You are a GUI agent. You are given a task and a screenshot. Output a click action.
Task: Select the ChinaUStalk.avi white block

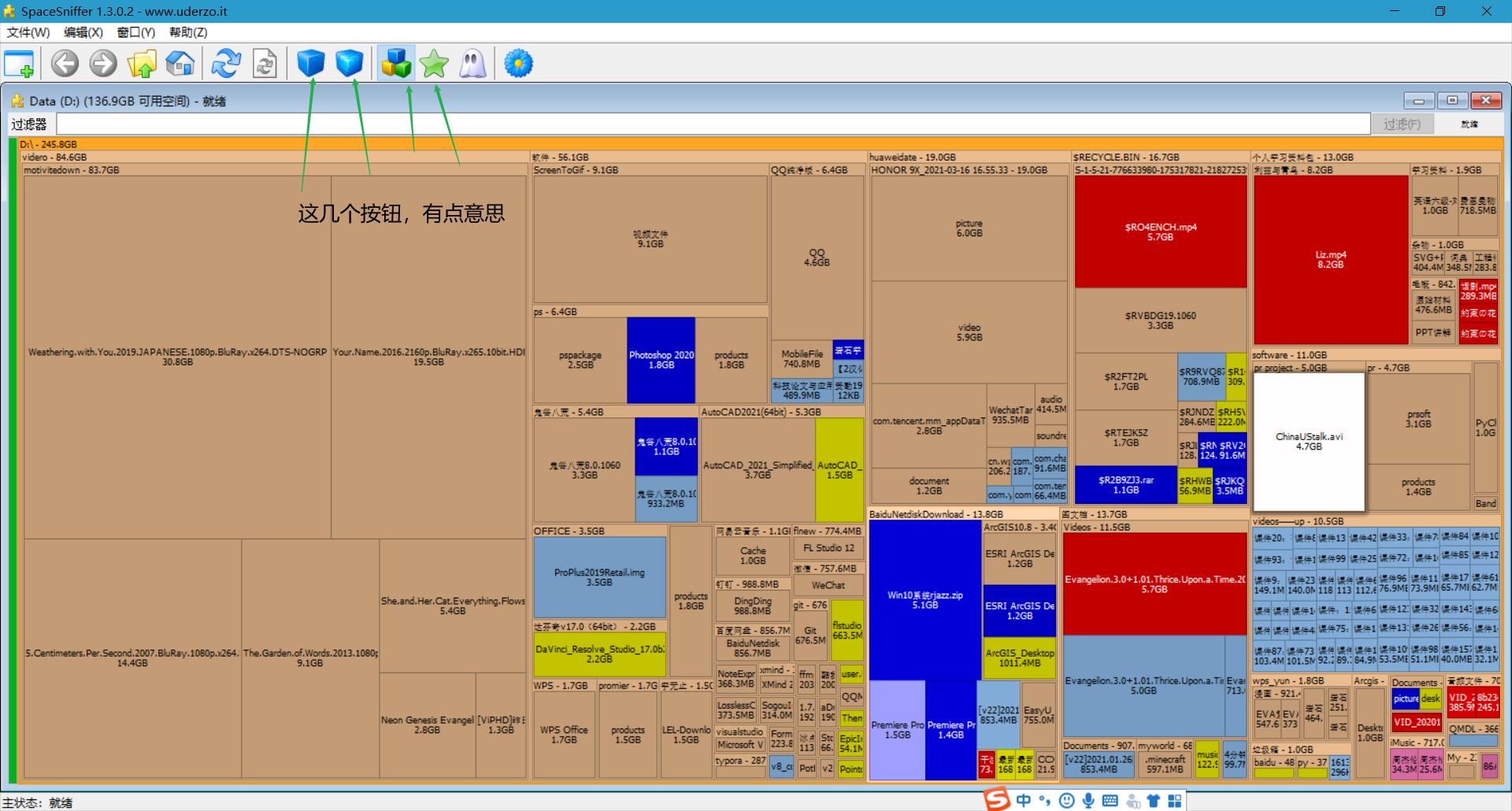click(x=1309, y=441)
